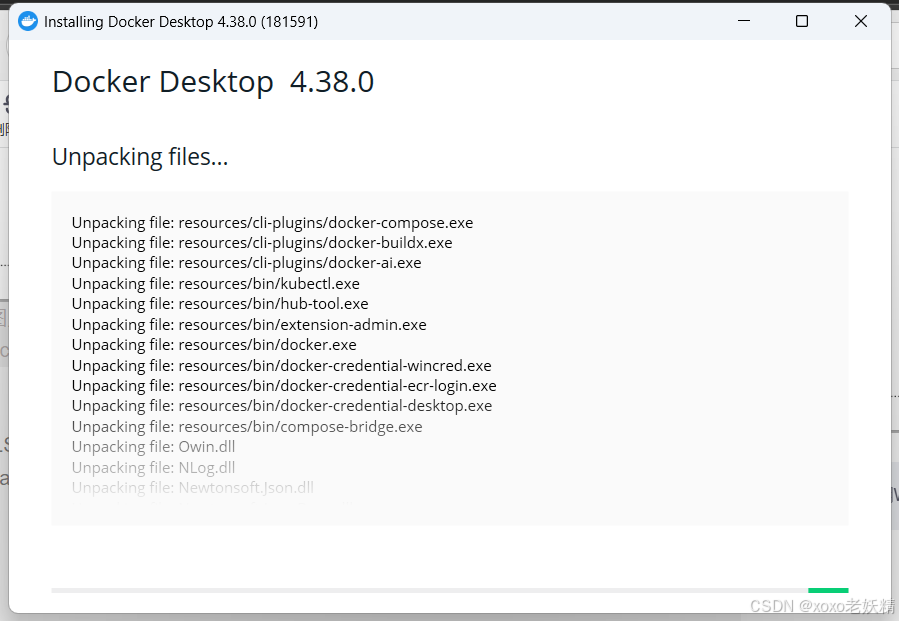Select the docker-compose.exe unpacking log line
Viewport: 899px width, 621px height.
coord(272,222)
